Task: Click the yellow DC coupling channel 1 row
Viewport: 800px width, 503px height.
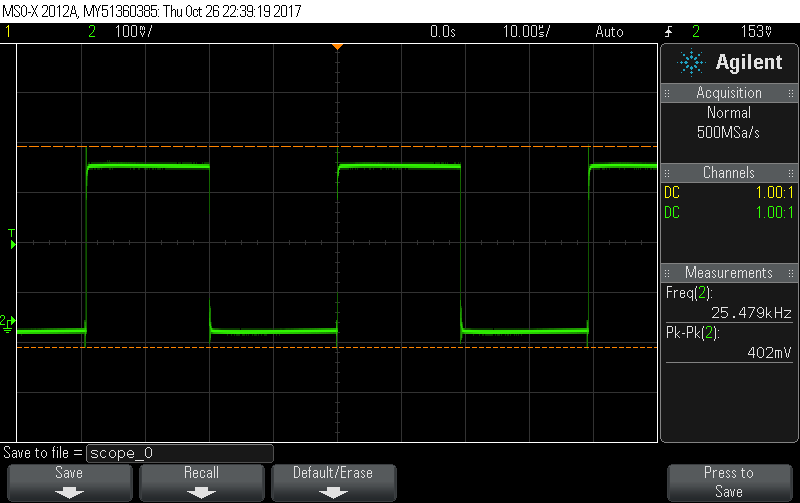Action: click(729, 193)
